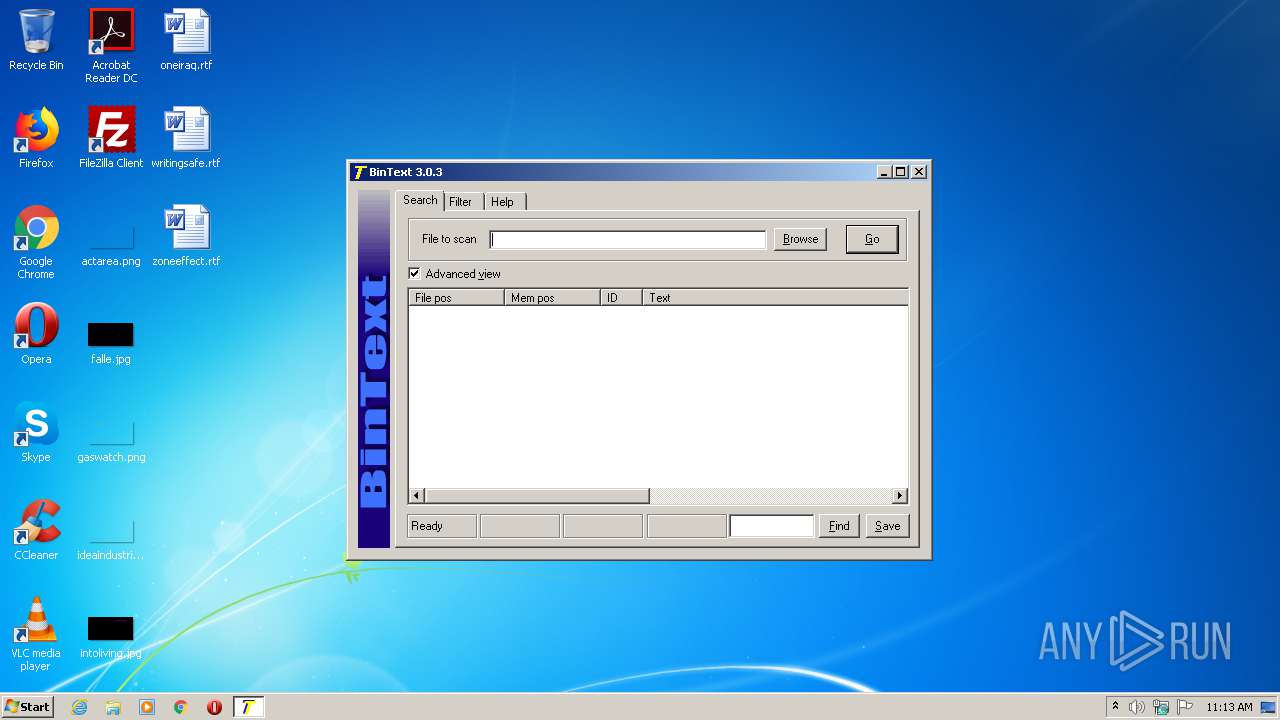The height and width of the screenshot is (720, 1280).
Task: Close the BinText window
Action: coord(919,172)
